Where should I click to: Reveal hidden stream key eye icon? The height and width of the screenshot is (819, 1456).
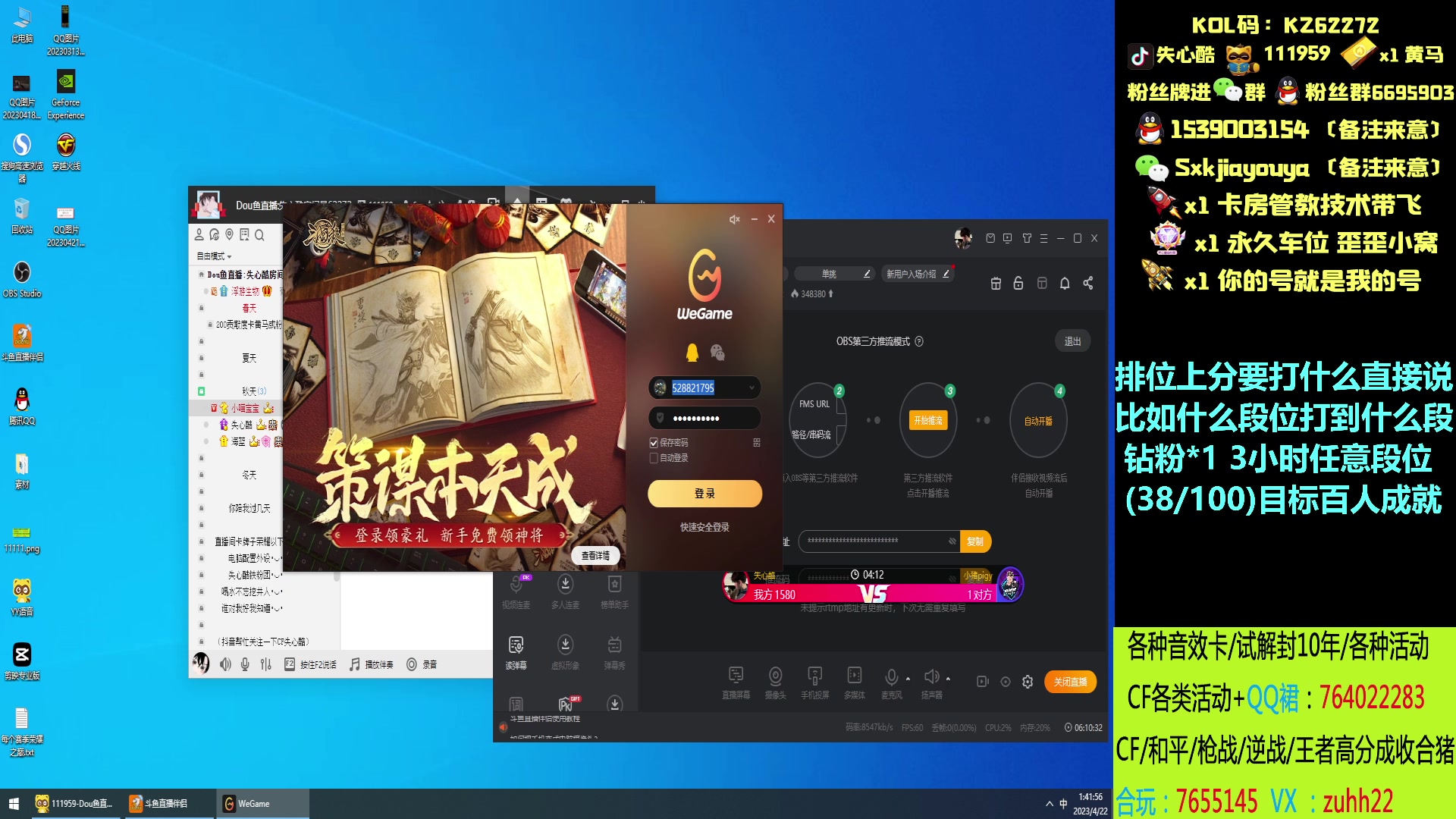click(952, 541)
